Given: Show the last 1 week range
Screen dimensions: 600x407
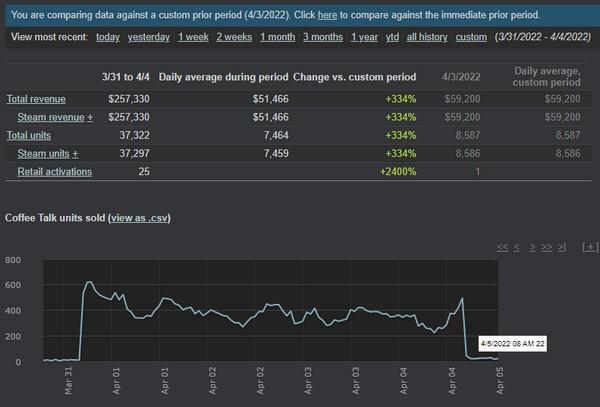Looking at the screenshot, I should tap(193, 37).
